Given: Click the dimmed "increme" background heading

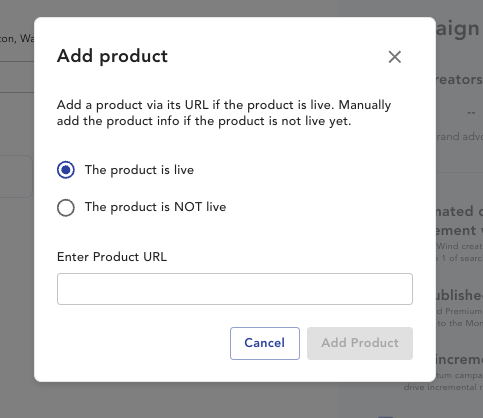Looking at the screenshot, I should [459, 359].
